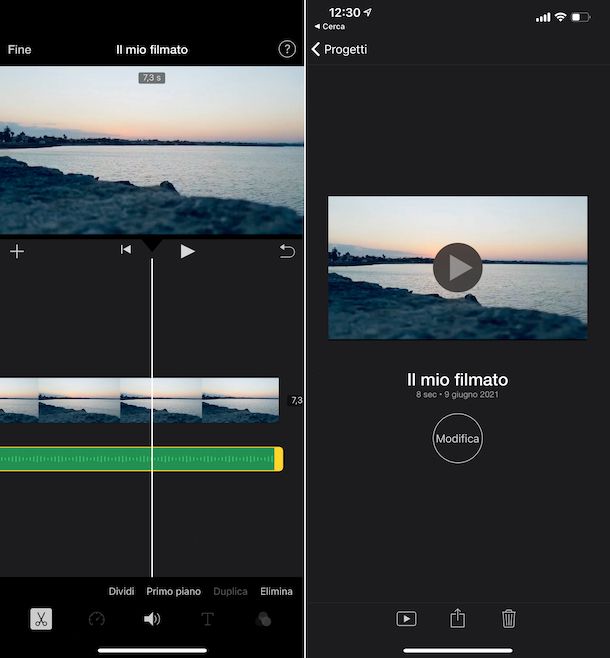The width and height of the screenshot is (610, 658).
Task: Play the project fullscreen via bottom icon
Action: pos(406,619)
